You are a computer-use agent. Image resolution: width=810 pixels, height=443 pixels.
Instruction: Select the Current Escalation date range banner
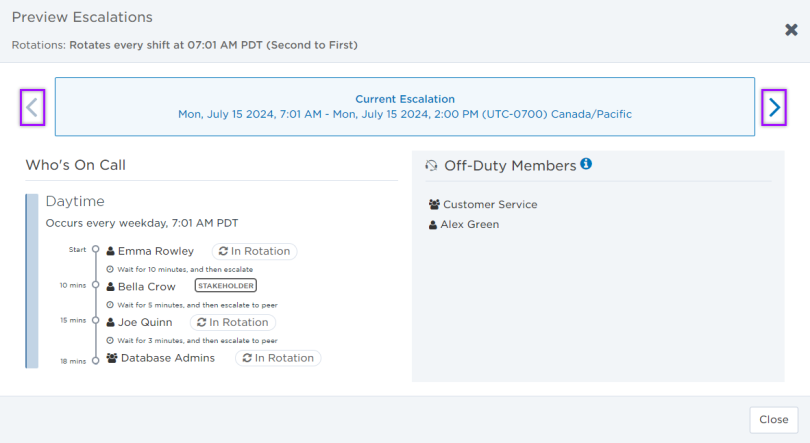coord(404,107)
